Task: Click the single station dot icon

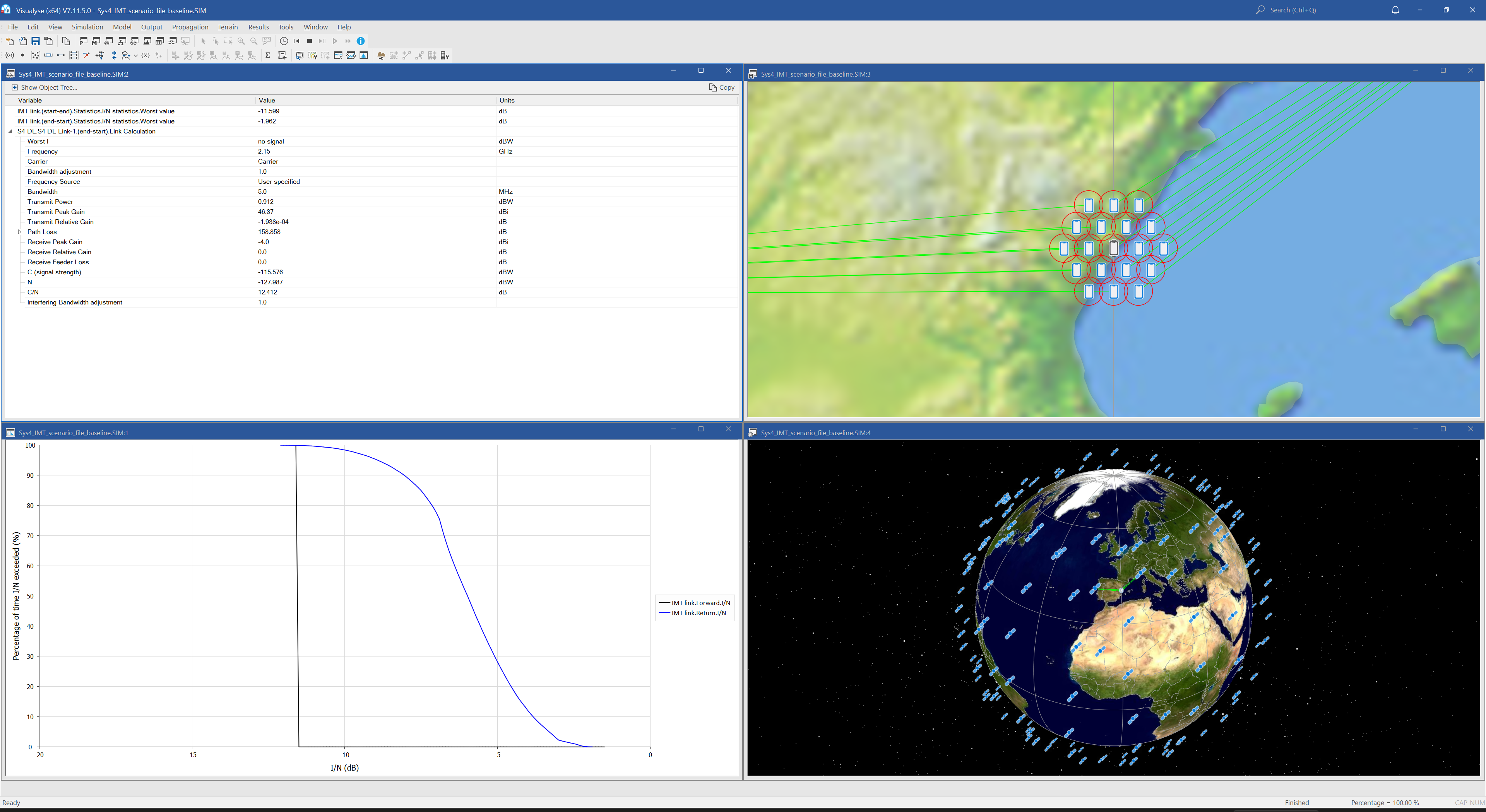Action: click(22, 55)
